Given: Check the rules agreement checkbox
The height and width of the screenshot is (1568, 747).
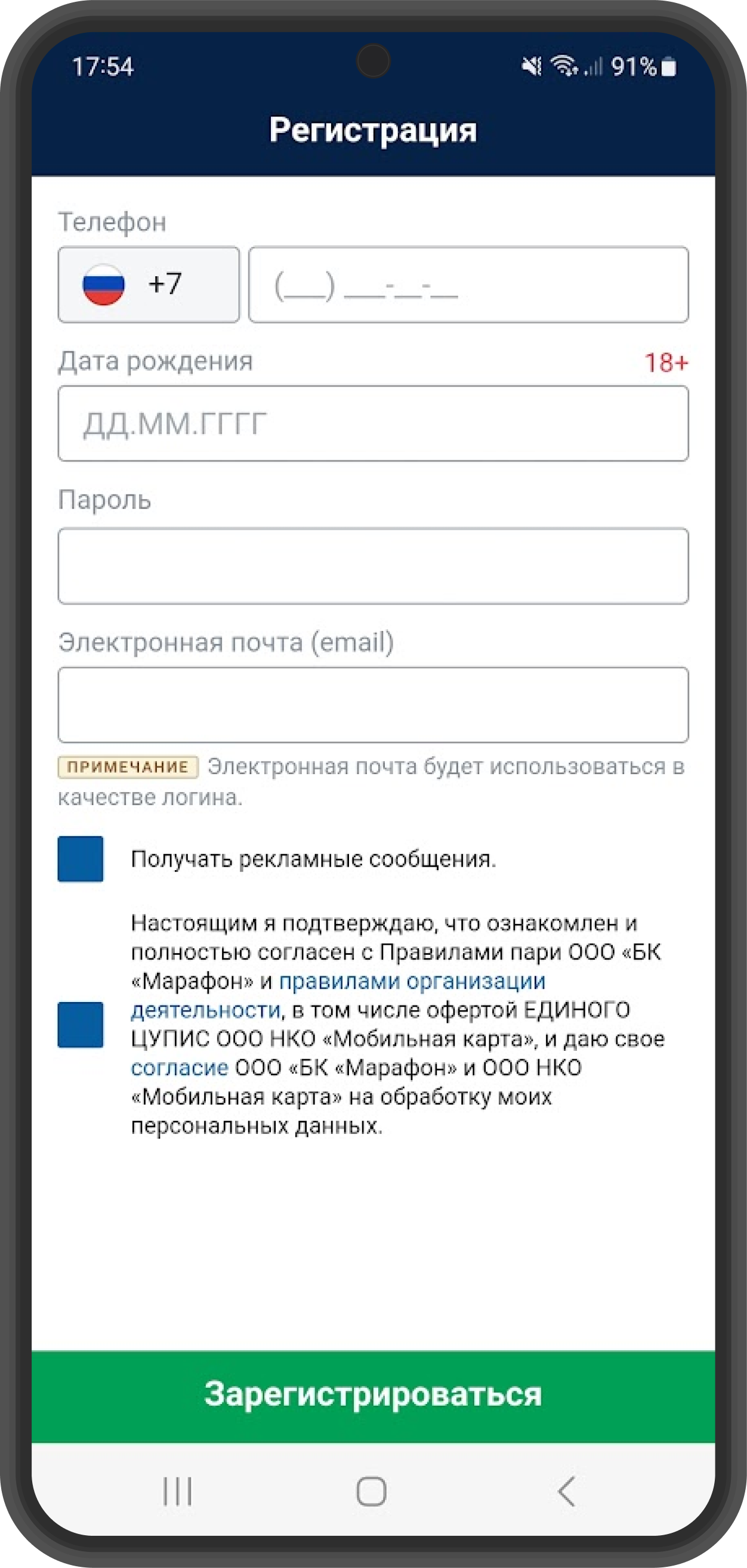Looking at the screenshot, I should pyautogui.click(x=81, y=1025).
